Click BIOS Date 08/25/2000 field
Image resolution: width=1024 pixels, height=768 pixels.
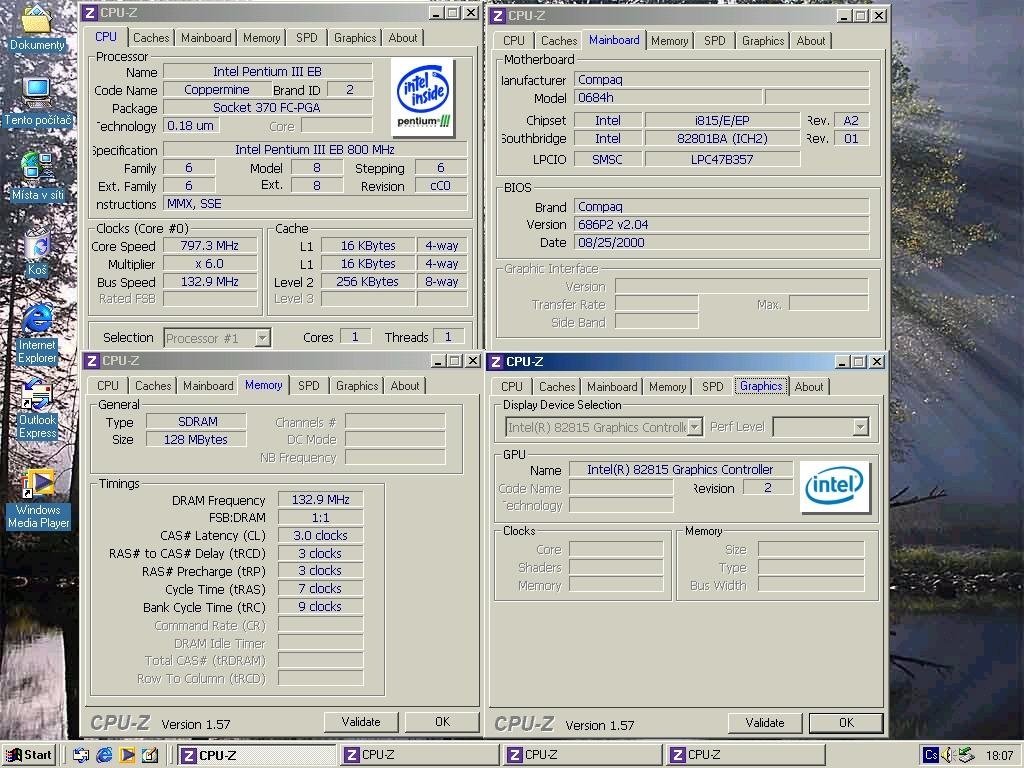point(722,242)
